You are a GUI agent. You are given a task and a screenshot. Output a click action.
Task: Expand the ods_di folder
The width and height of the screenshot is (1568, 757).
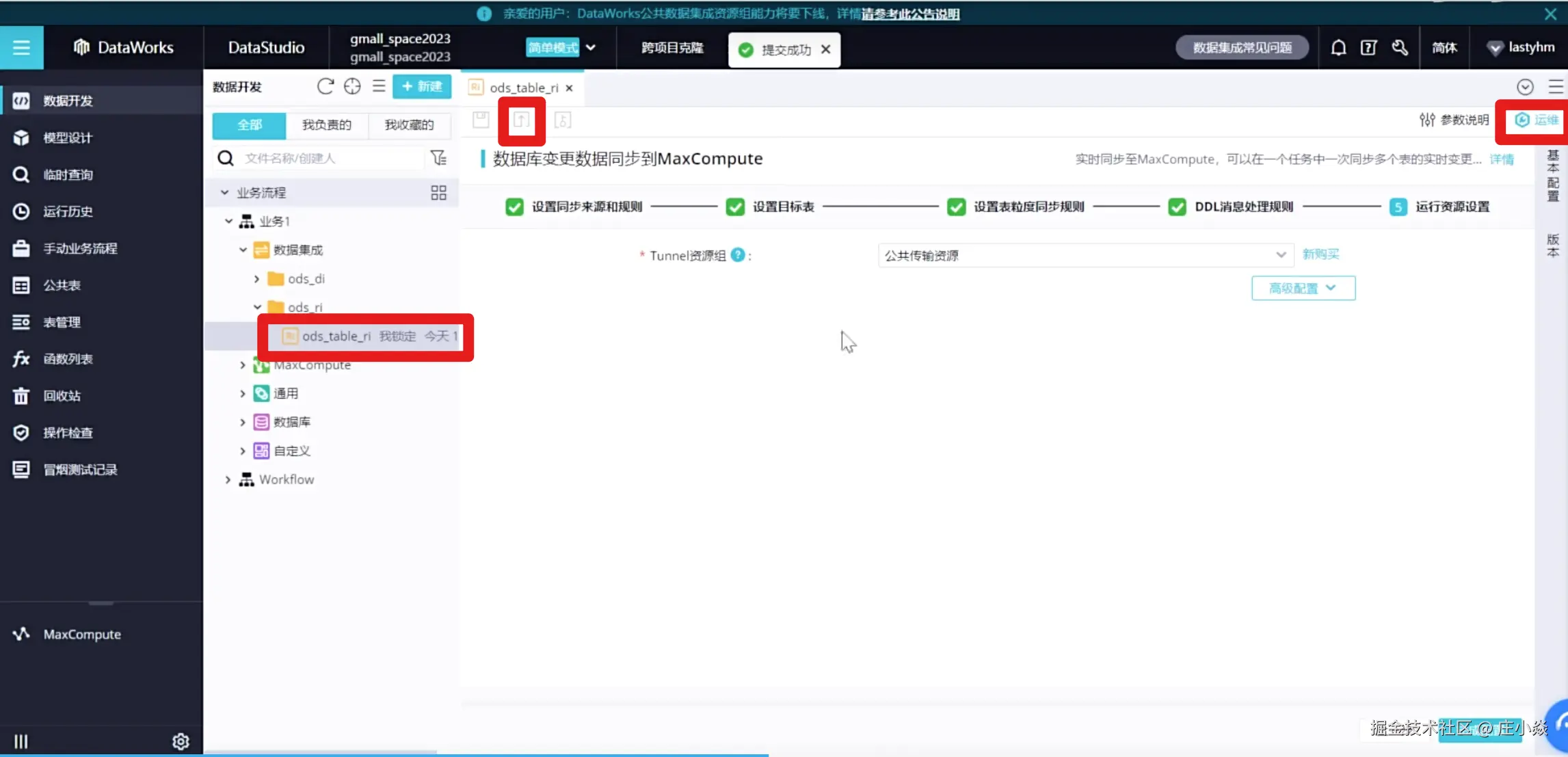click(x=257, y=279)
